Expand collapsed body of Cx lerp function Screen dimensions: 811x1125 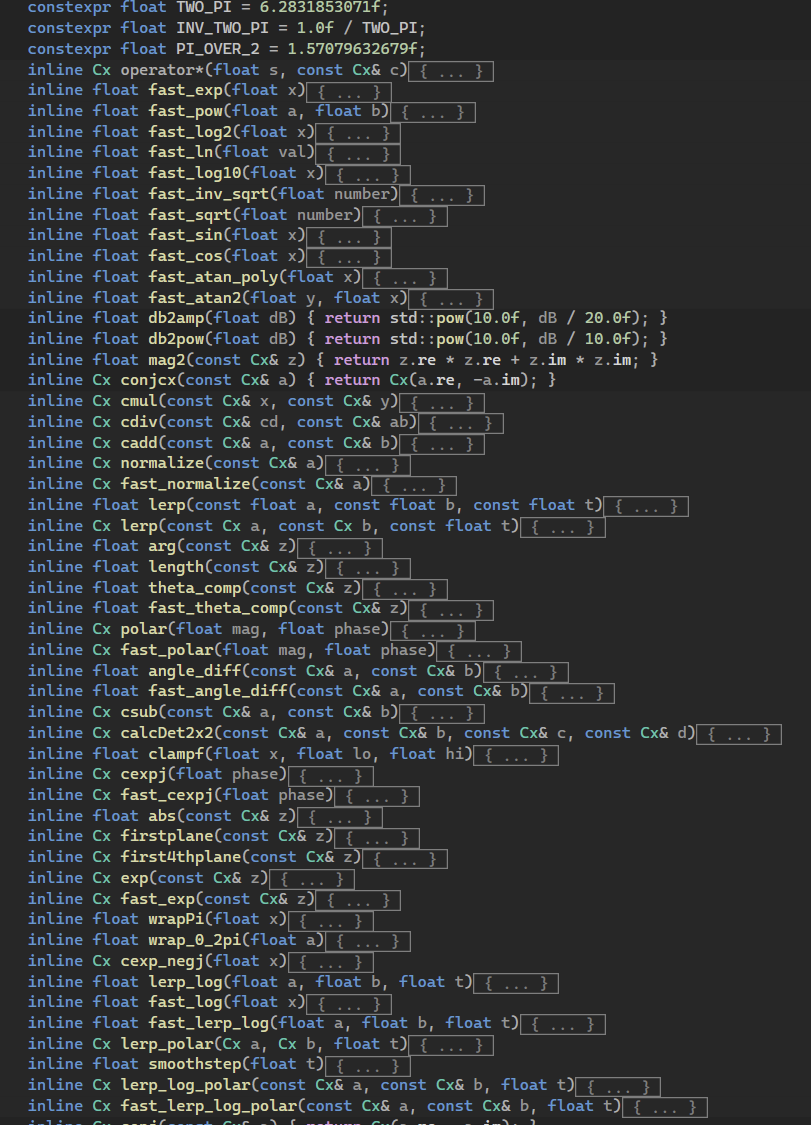[563, 527]
